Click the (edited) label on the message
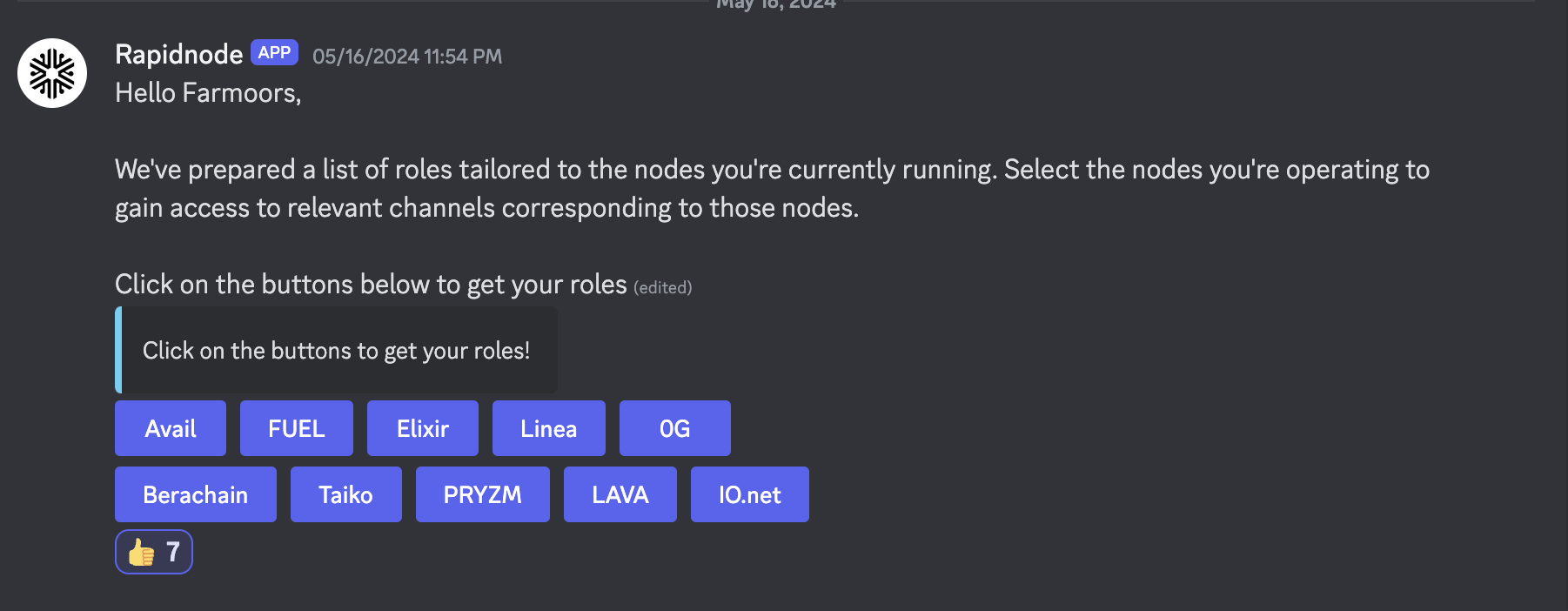Screen dimensions: 1568x611 coord(663,287)
